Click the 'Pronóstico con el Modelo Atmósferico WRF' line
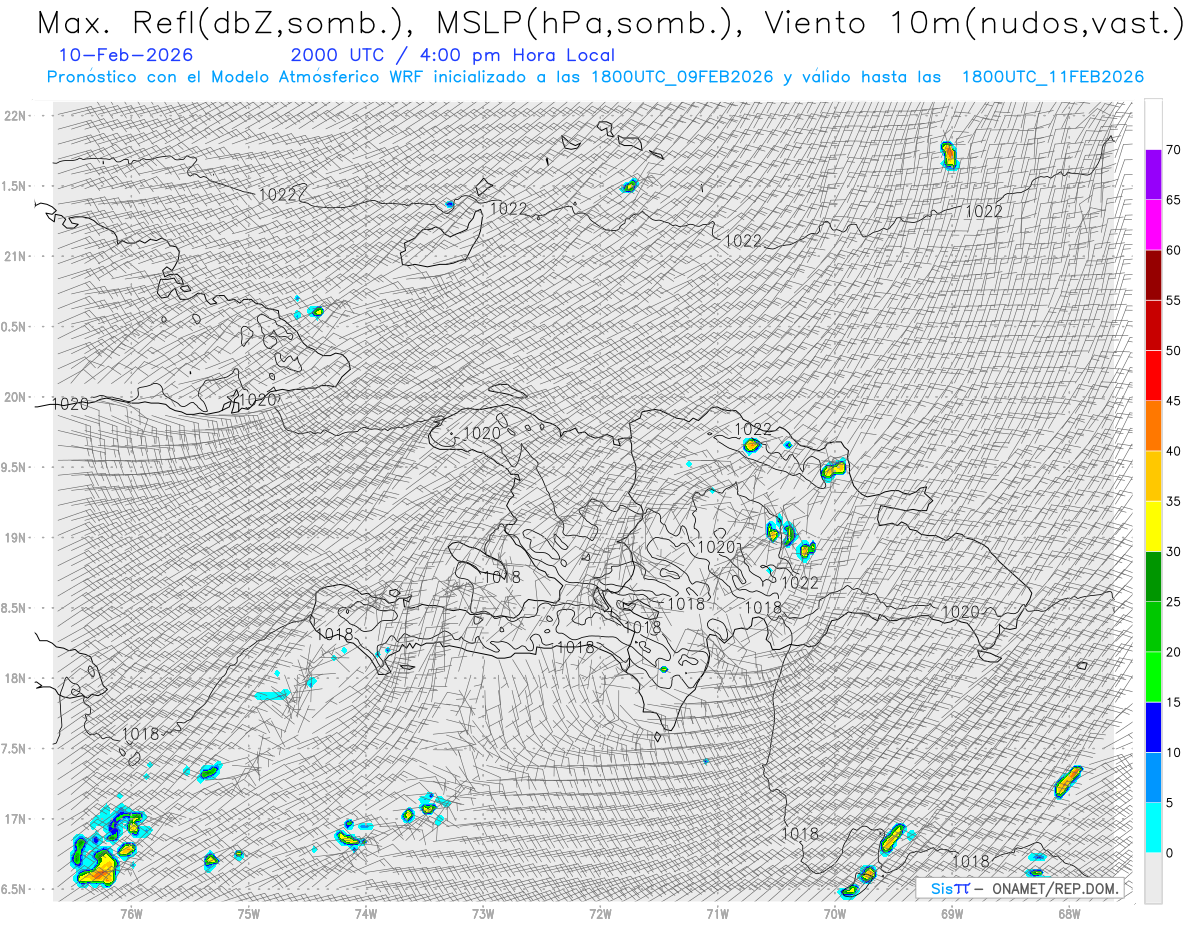This screenshot has width=1200, height=927. coord(595,77)
